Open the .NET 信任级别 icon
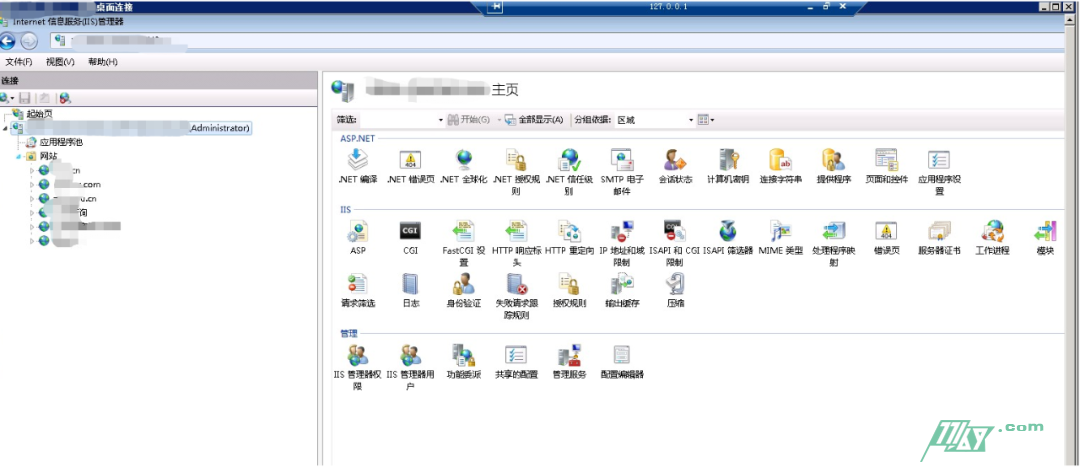The width and height of the screenshot is (1080, 467). (569, 161)
